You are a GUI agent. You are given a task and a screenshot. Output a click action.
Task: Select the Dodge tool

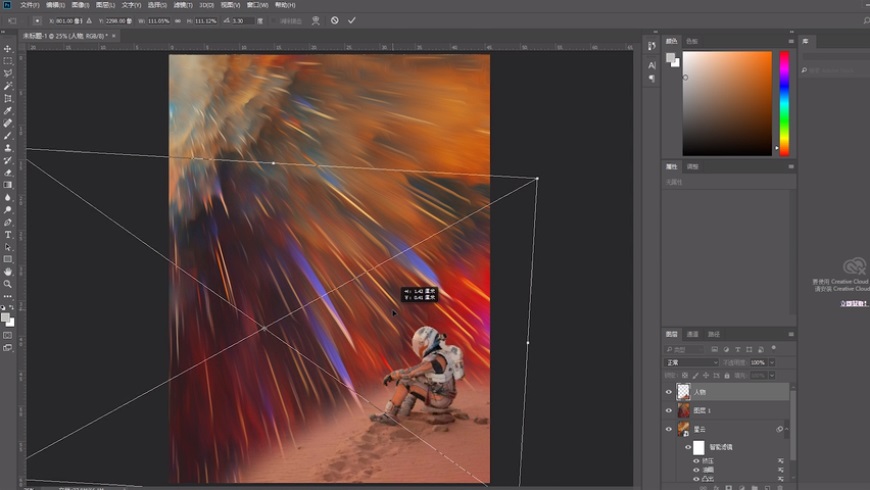[8, 210]
